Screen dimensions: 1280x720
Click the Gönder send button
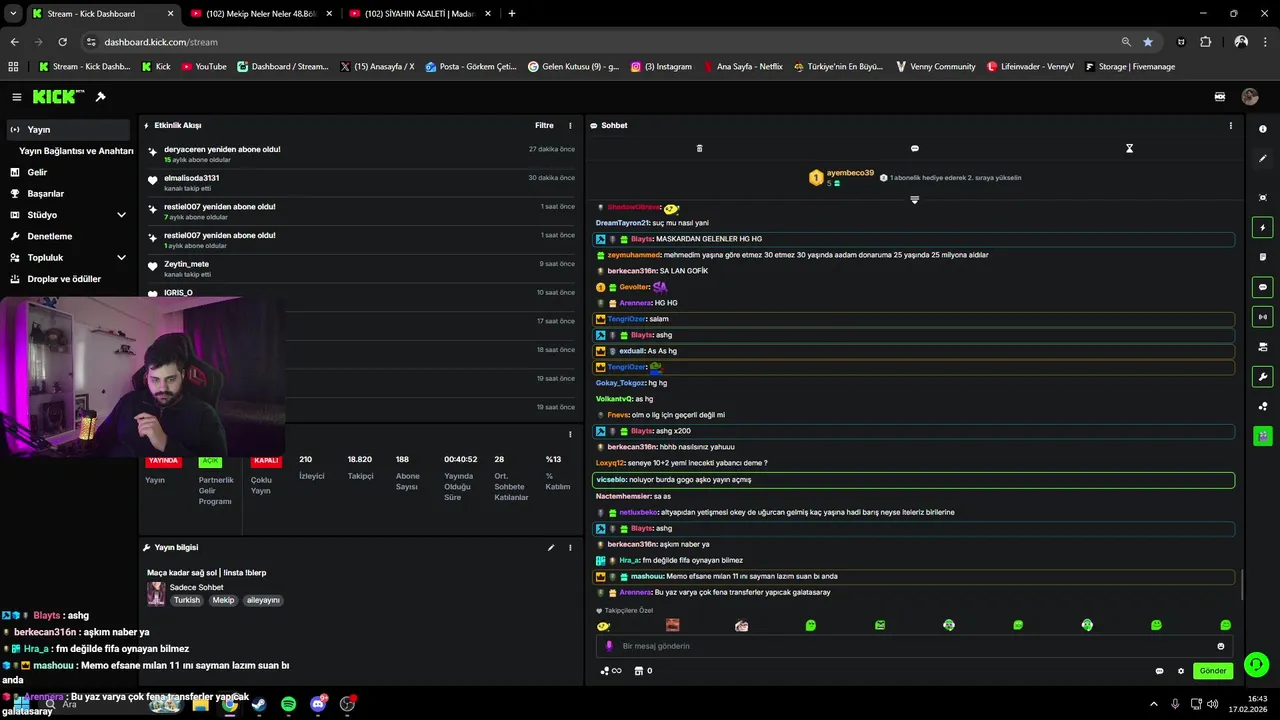[1213, 671]
